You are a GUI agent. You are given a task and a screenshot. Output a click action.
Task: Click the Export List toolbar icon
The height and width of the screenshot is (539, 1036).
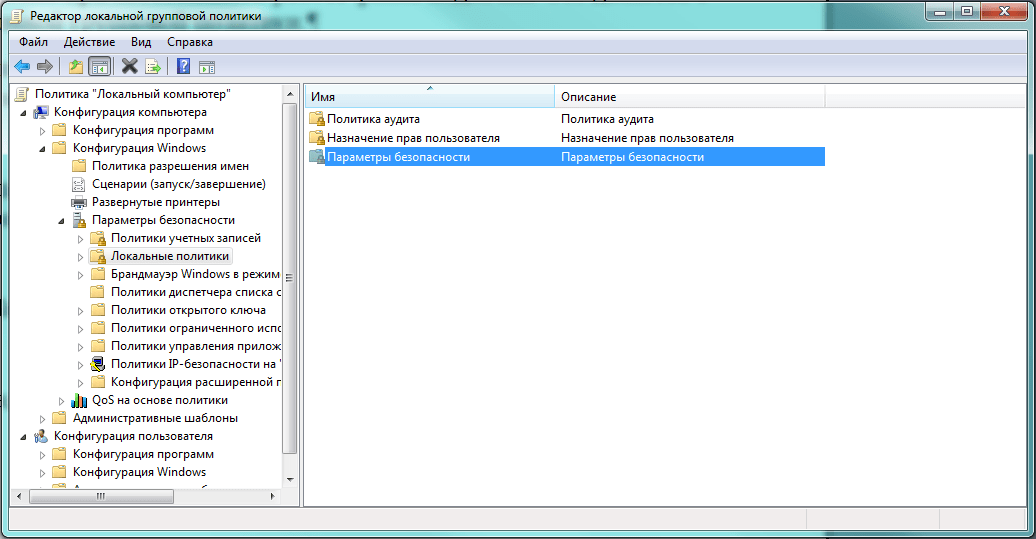click(153, 67)
